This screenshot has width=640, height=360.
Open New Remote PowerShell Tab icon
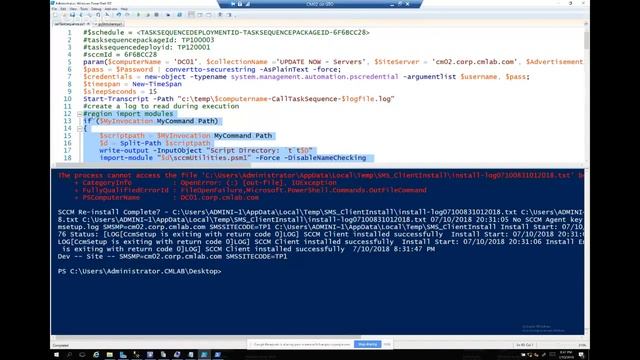point(168,15)
